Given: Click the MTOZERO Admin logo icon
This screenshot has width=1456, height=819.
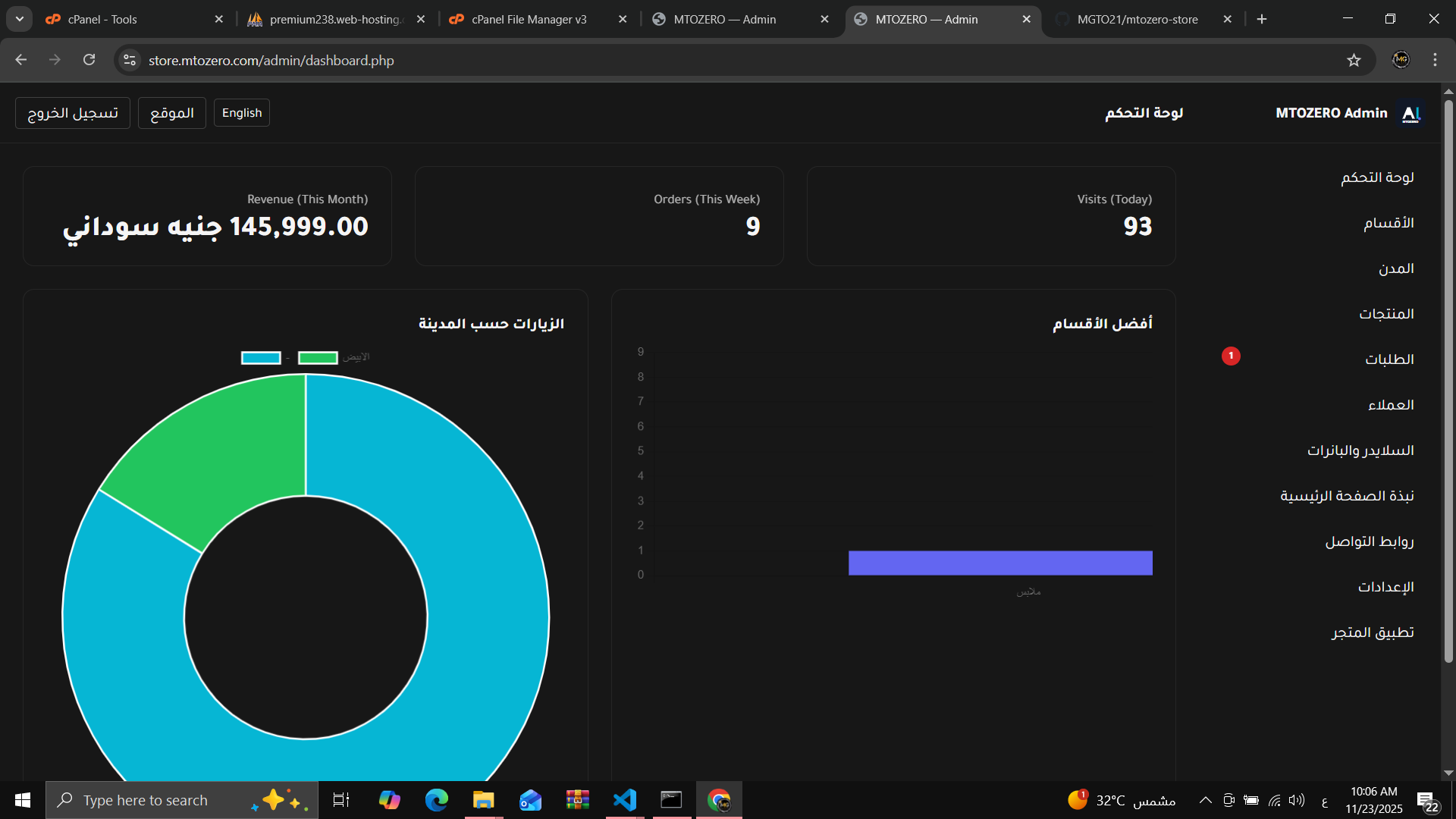Looking at the screenshot, I should coord(1410,114).
